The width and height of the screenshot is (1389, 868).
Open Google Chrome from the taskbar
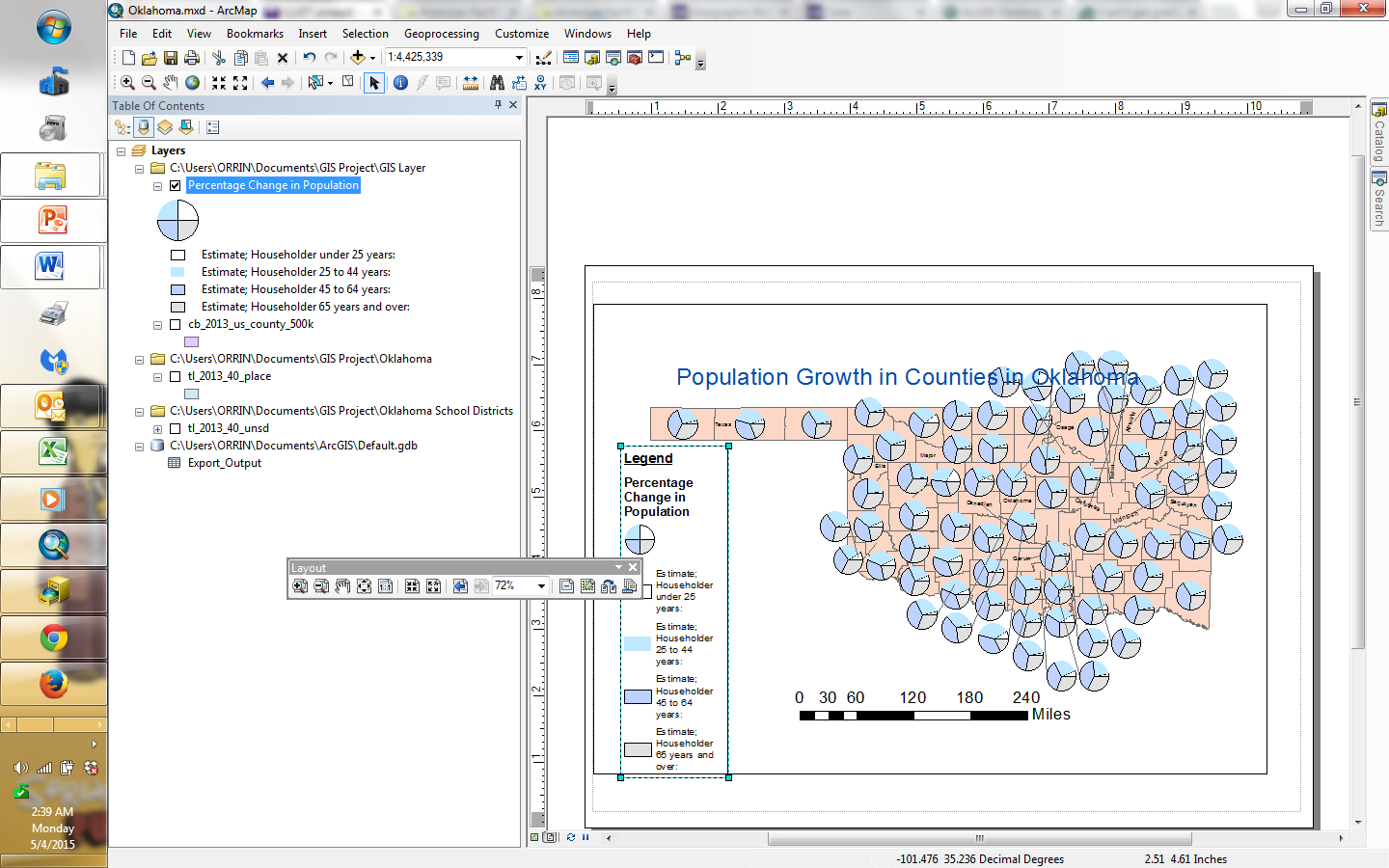click(x=53, y=638)
